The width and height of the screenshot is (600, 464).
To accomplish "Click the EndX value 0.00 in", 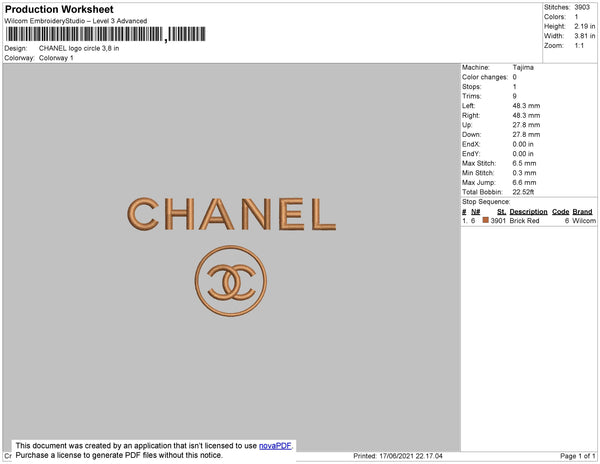I will point(523,144).
